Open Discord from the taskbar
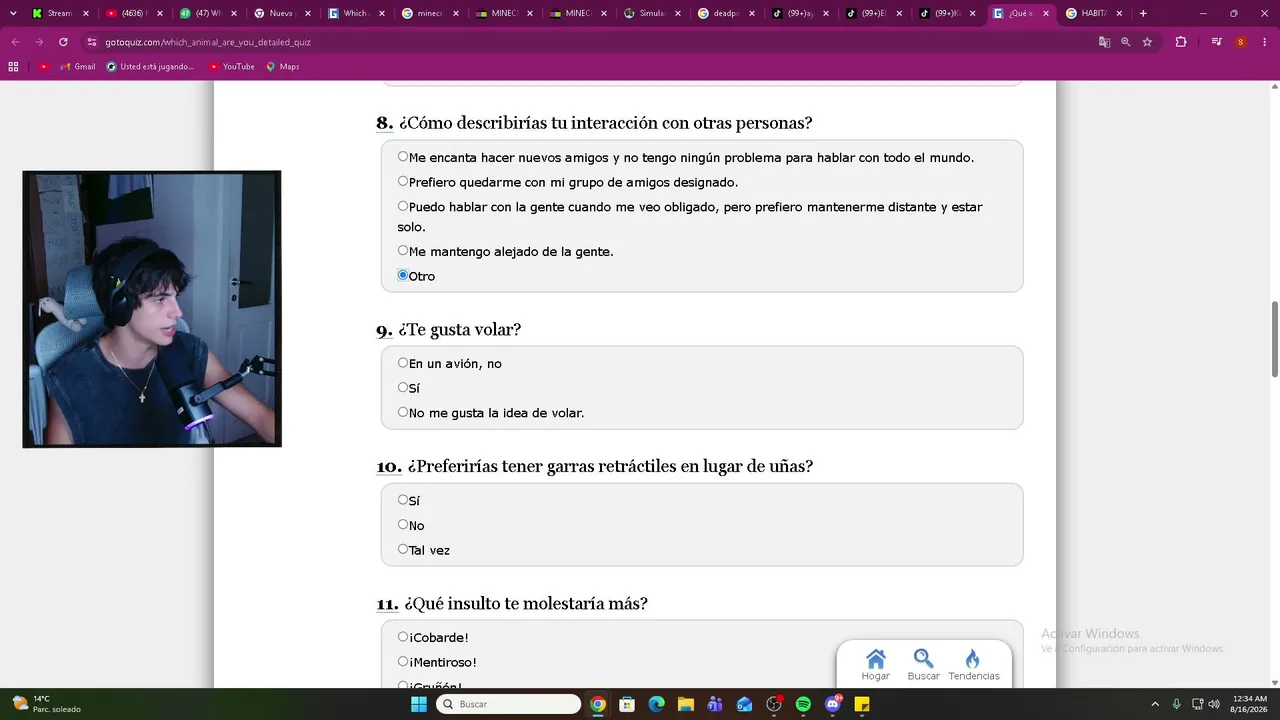Viewport: 1280px width, 720px height. coord(833,704)
